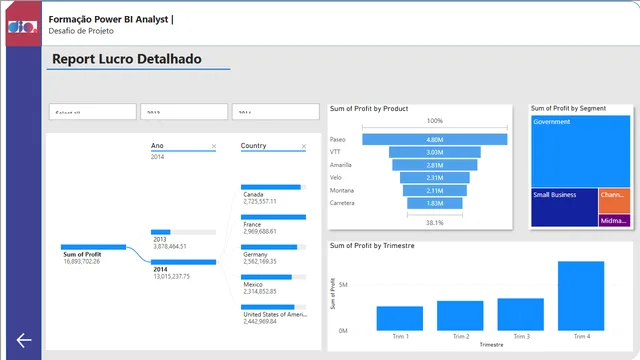Click the 2,314,852.85 value under Mexico
640x360 pixels.
pyautogui.click(x=260, y=291)
